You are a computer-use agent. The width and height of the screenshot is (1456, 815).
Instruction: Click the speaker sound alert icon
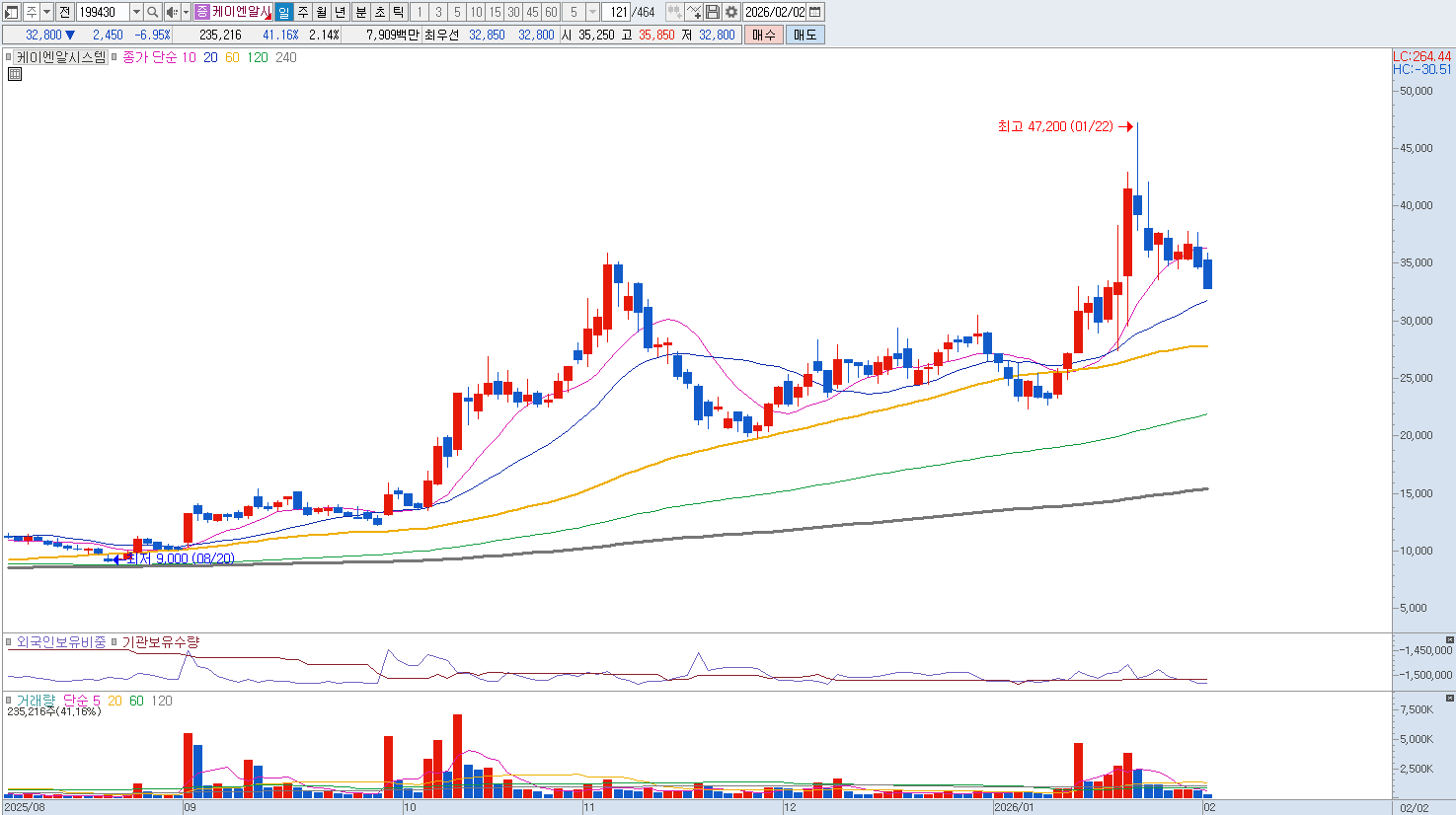[172, 12]
